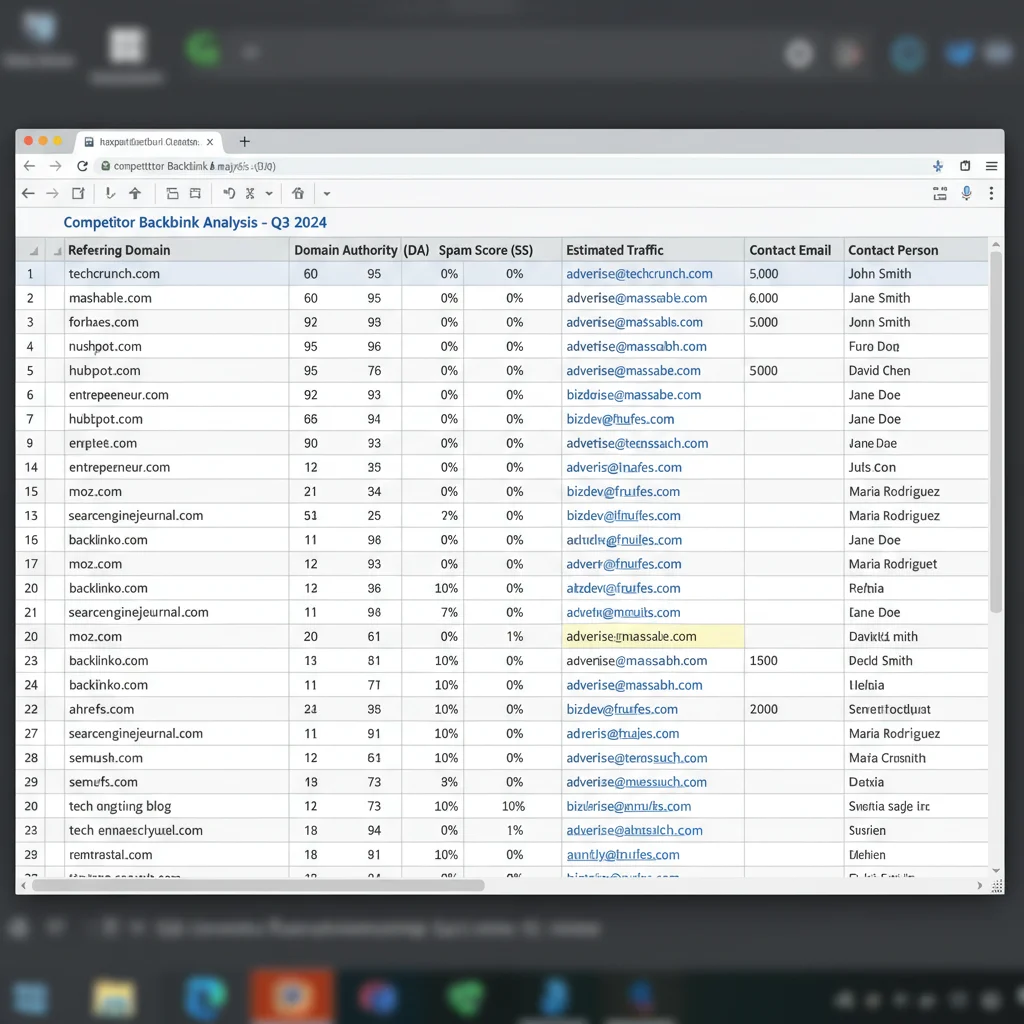The image size is (1024, 1024).
Task: Click the scroll left arrow
Action: (24, 886)
